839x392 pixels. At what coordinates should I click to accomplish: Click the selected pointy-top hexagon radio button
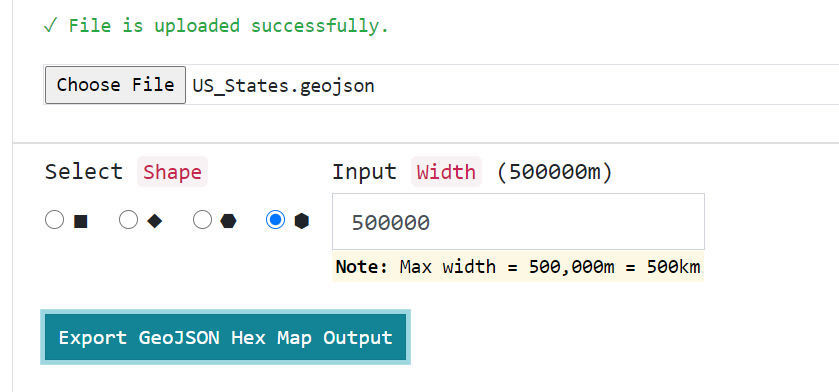pyautogui.click(x=276, y=220)
